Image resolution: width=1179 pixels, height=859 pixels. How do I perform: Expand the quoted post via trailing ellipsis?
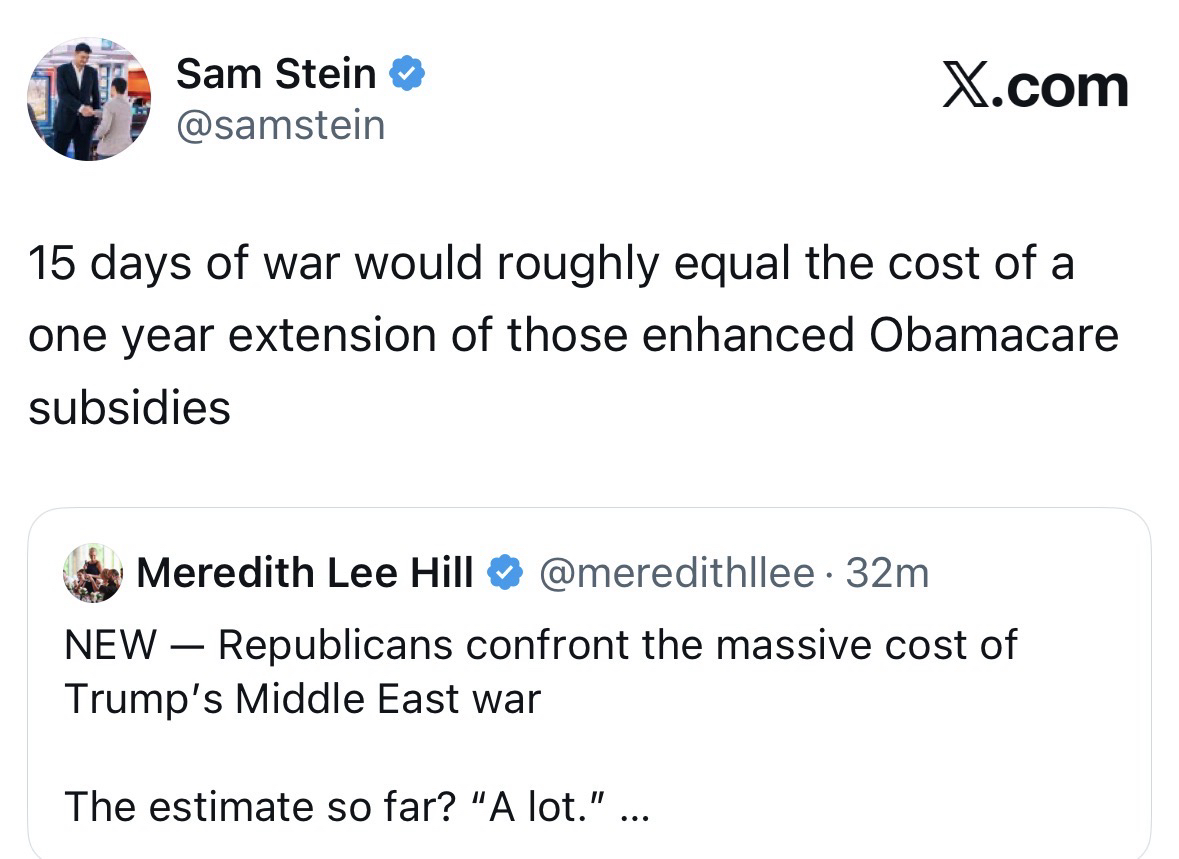635,807
